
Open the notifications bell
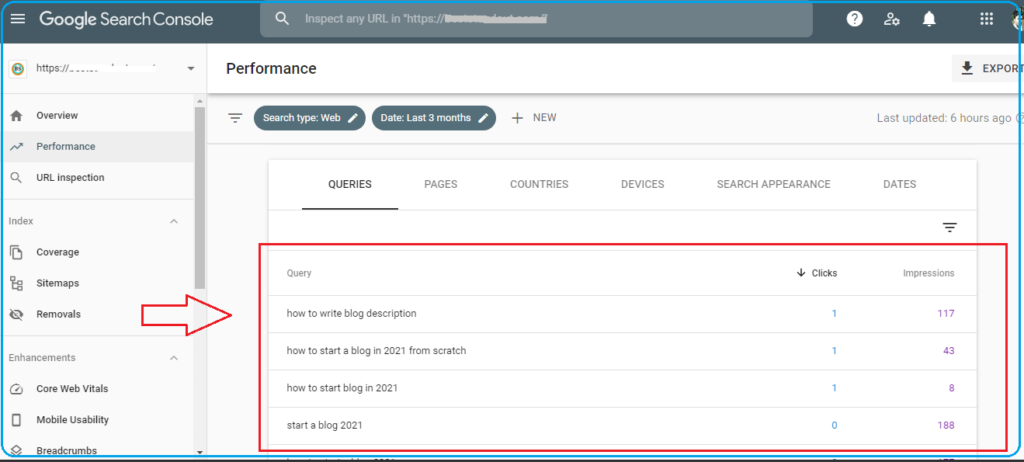(x=929, y=19)
